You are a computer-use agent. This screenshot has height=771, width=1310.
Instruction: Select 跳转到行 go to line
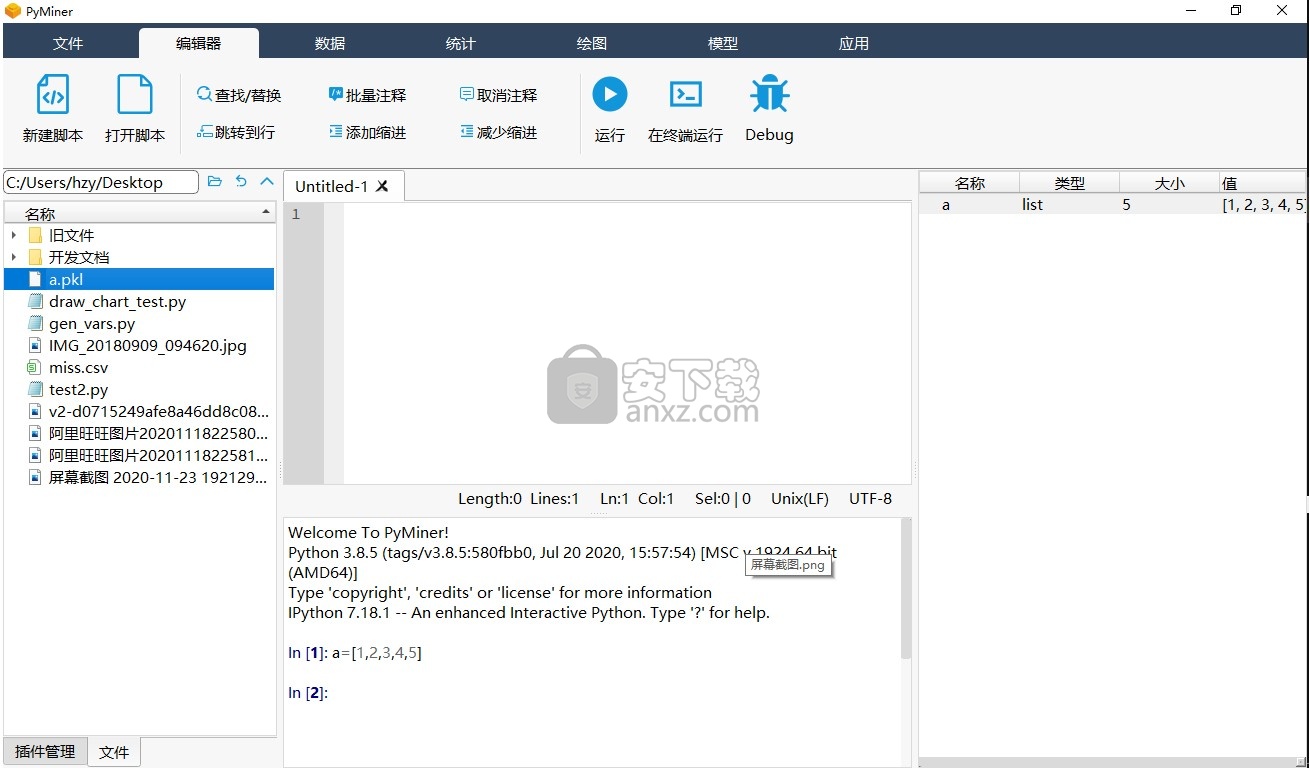coord(236,132)
